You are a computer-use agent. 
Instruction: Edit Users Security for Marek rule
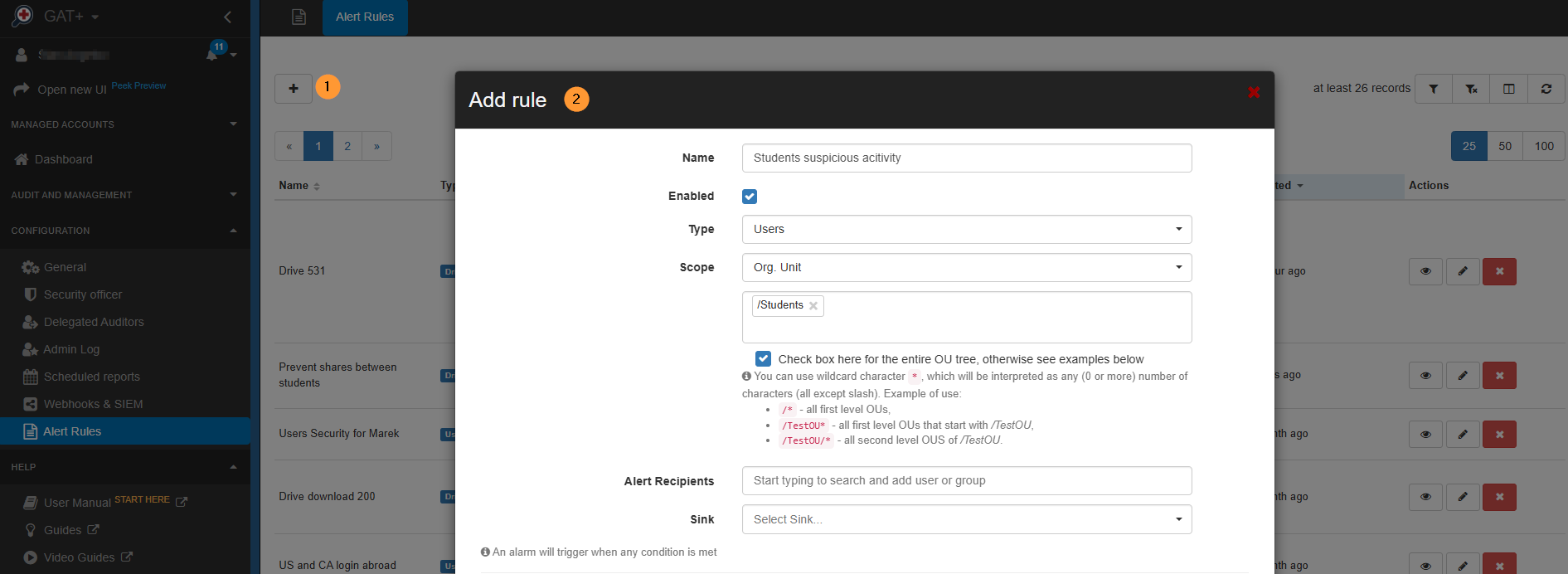[1463, 434]
